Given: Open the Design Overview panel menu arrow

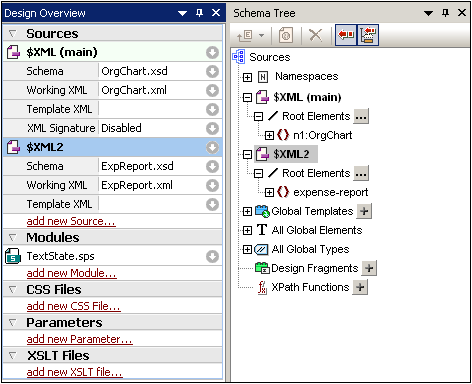Looking at the screenshot, I should coord(182,13).
